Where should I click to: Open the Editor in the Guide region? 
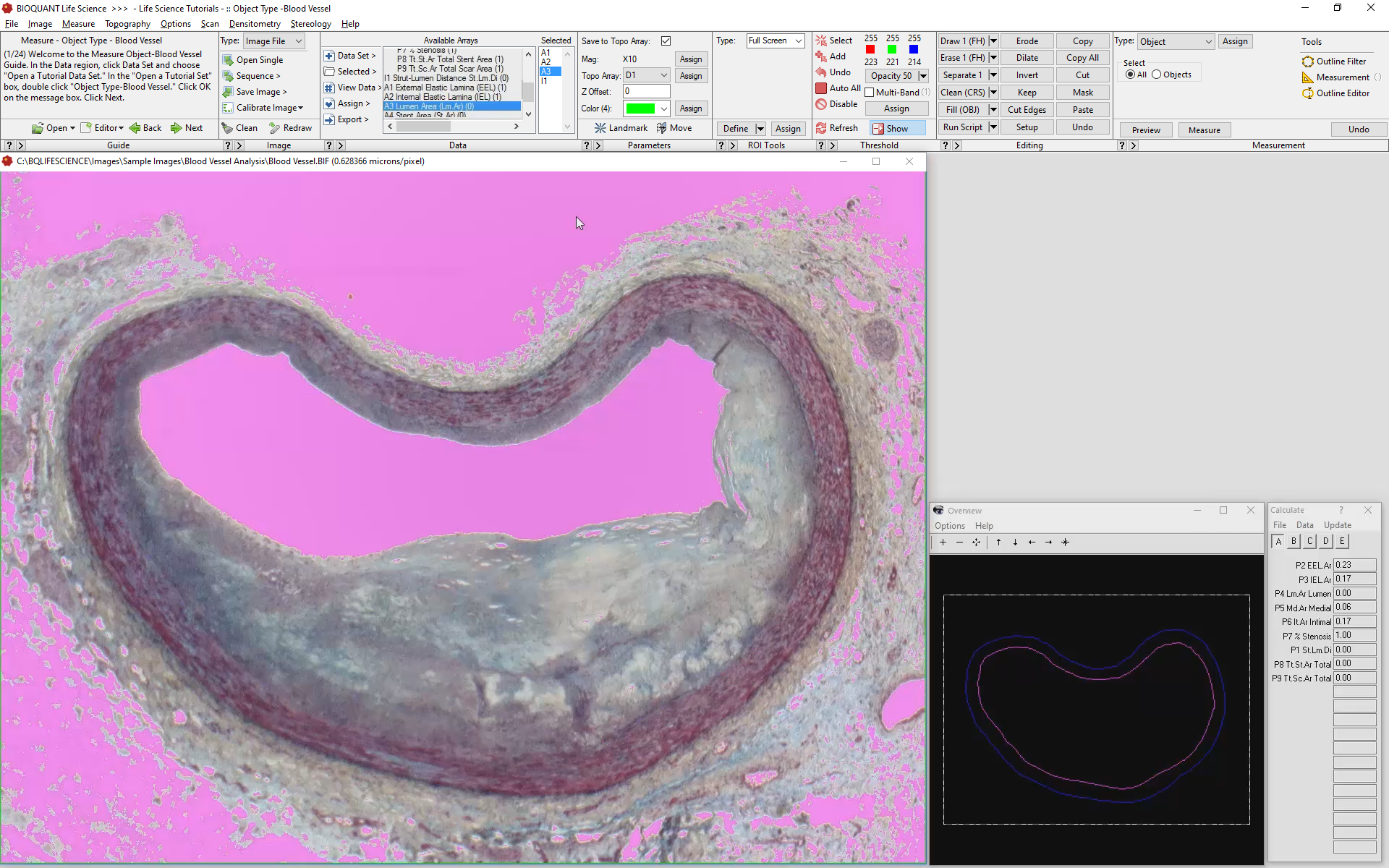102,128
